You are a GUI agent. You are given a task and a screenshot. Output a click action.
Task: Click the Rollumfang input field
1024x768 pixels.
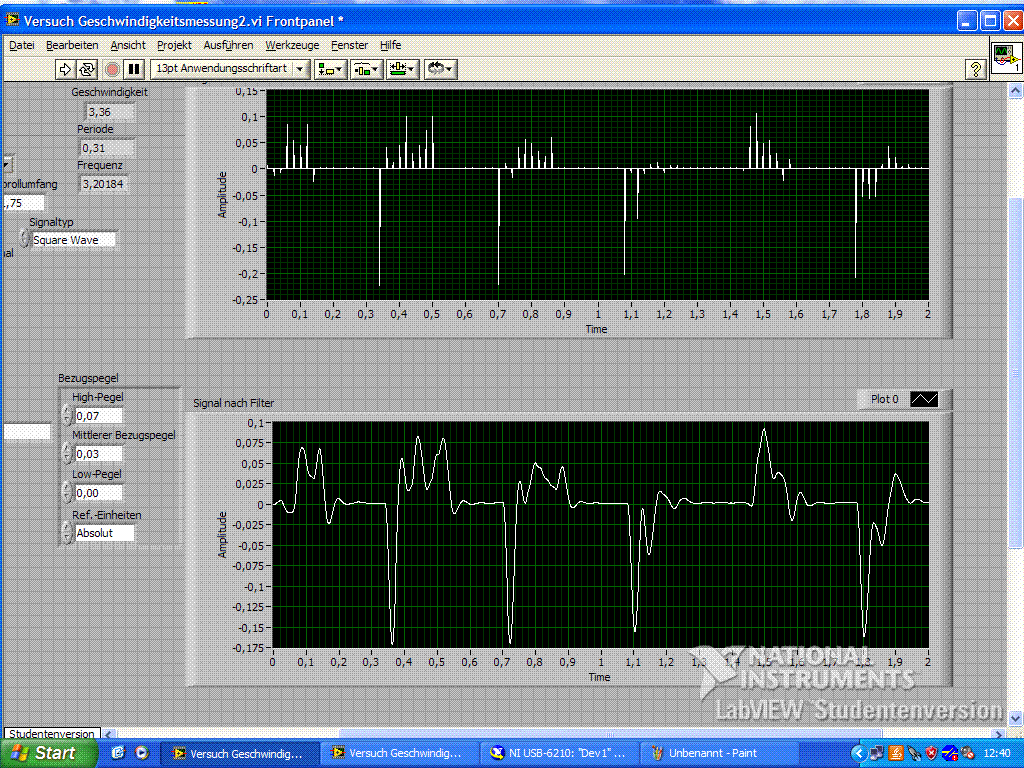[x=24, y=203]
